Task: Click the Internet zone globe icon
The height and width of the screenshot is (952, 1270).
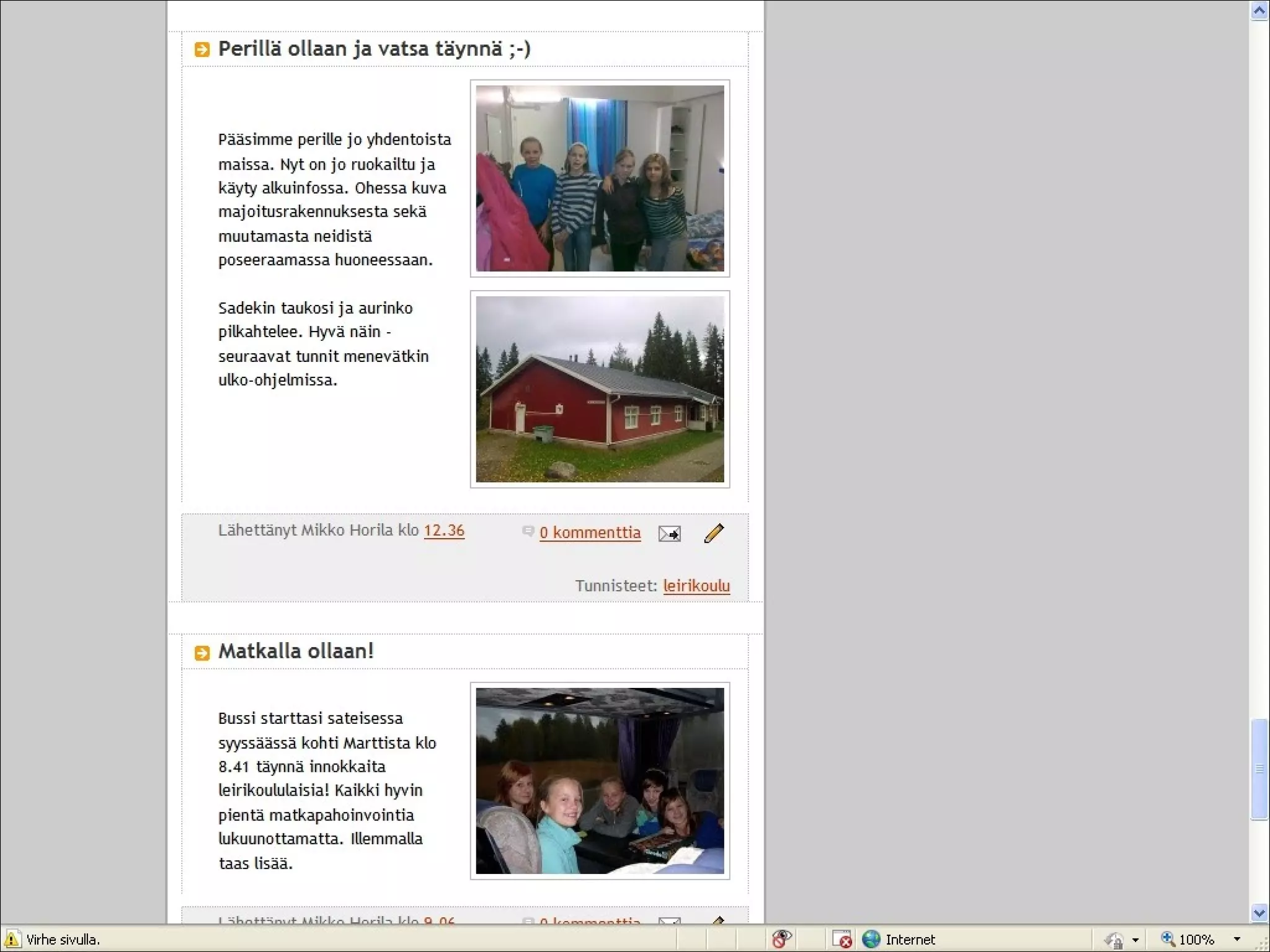Action: [871, 939]
